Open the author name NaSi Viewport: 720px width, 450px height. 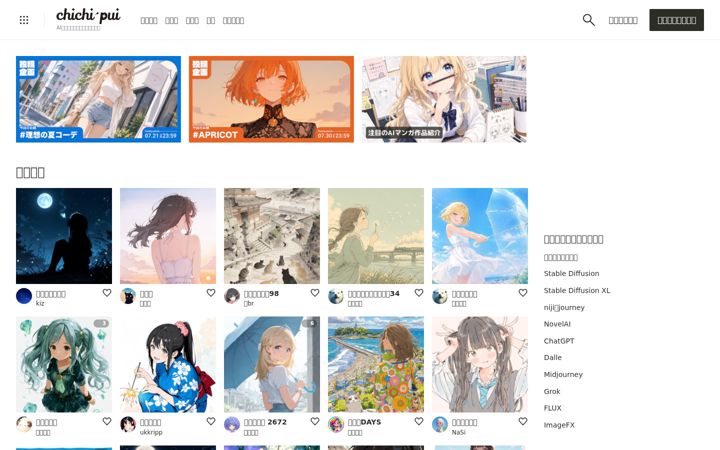click(x=458, y=432)
